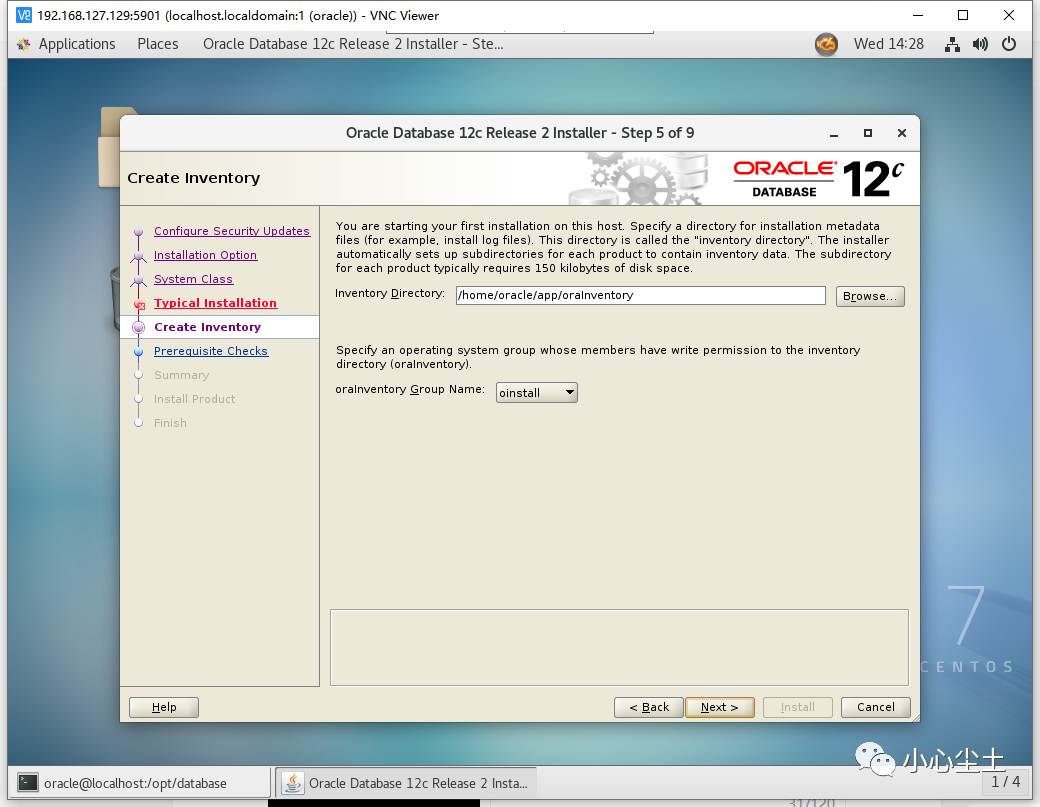Maximize the VNC Viewer window
1040x807 pixels.
click(x=963, y=15)
